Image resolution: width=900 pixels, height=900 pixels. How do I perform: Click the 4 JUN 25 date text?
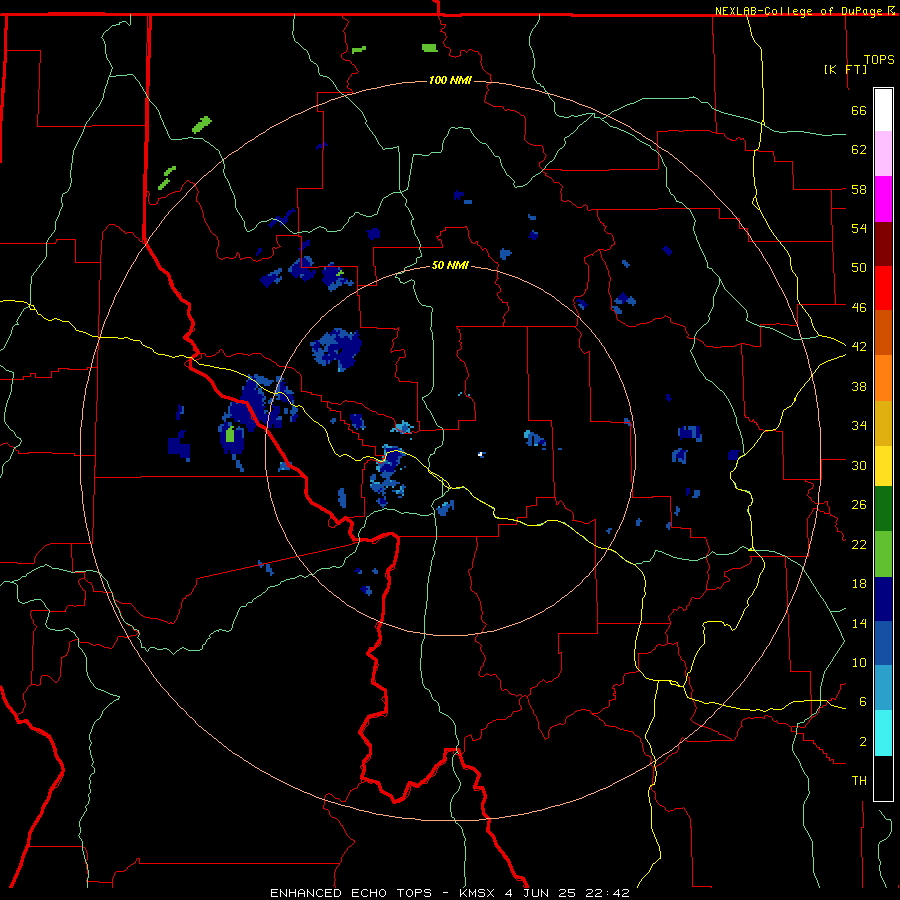point(542,893)
